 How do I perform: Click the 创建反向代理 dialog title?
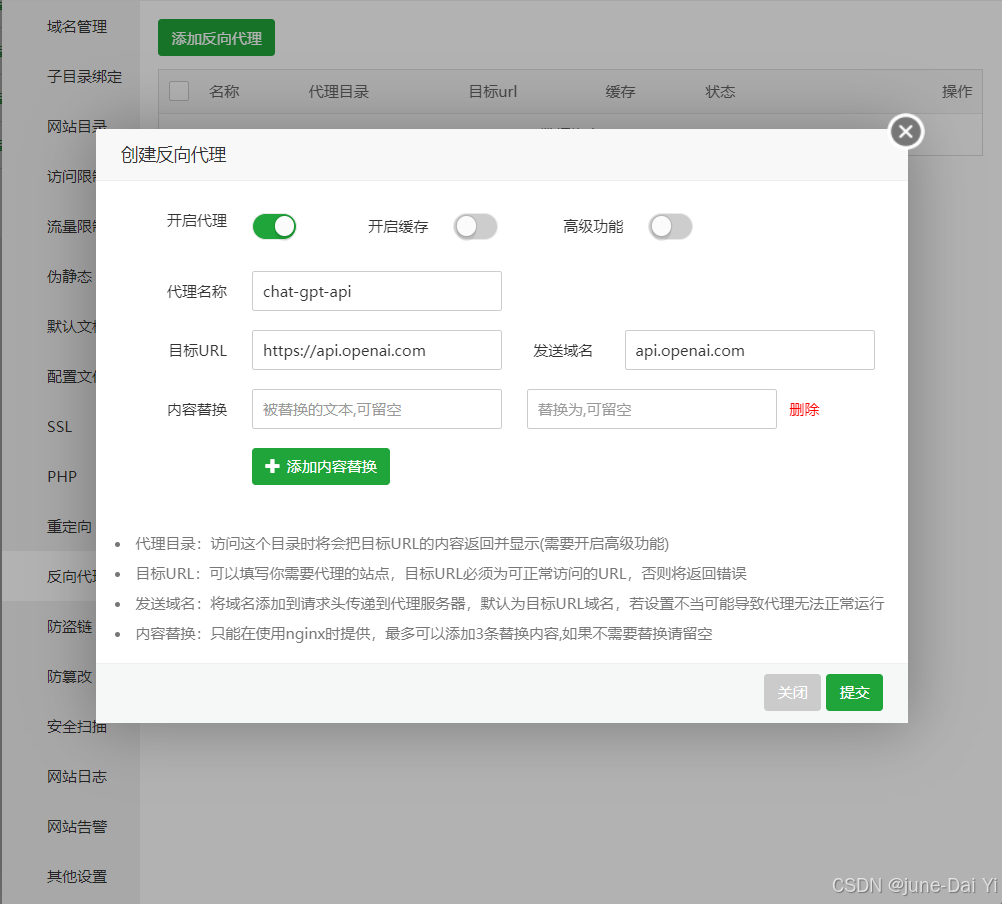coord(173,155)
